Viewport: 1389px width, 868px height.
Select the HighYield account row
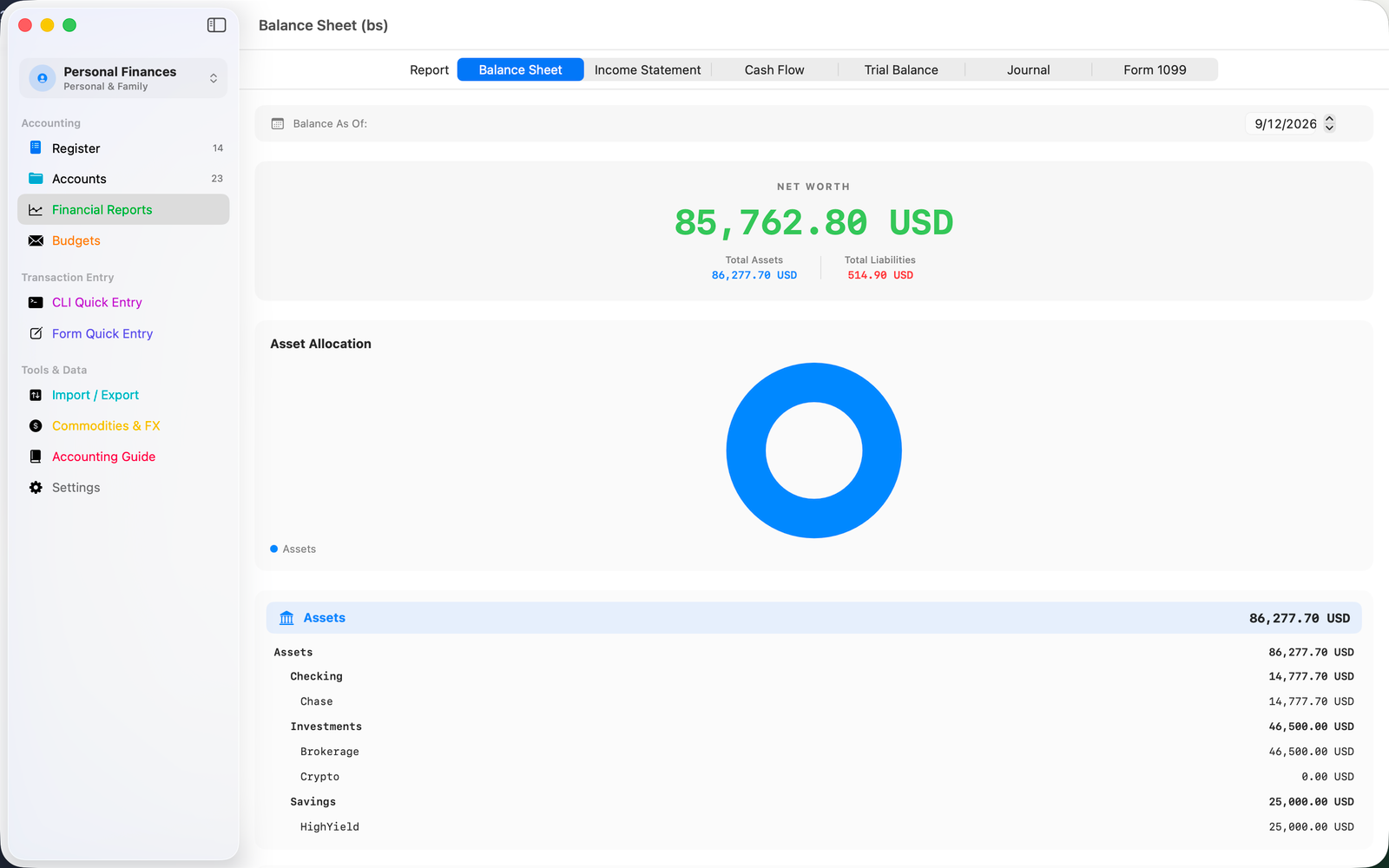(x=813, y=827)
